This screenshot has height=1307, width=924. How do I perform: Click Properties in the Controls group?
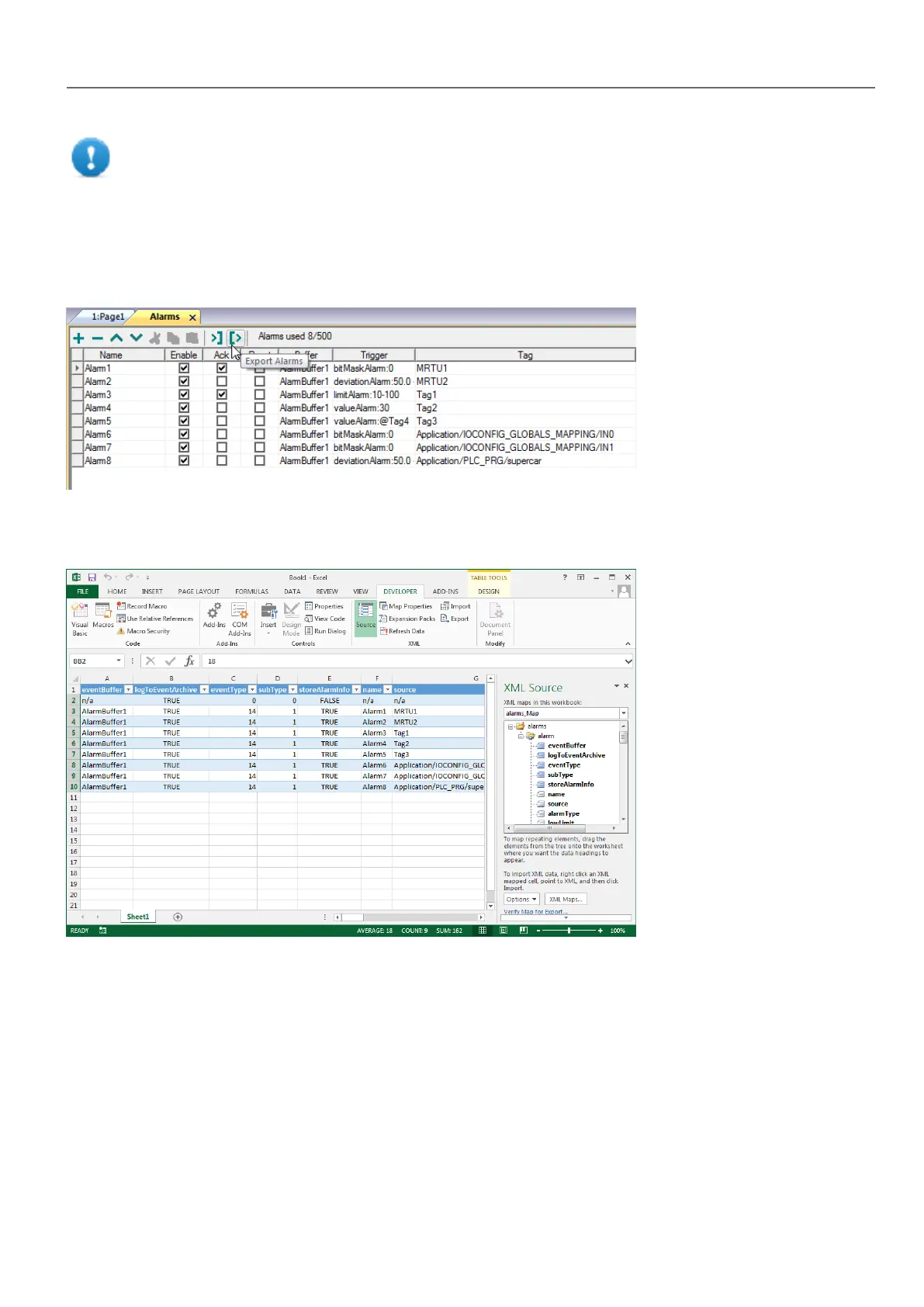pos(324,606)
